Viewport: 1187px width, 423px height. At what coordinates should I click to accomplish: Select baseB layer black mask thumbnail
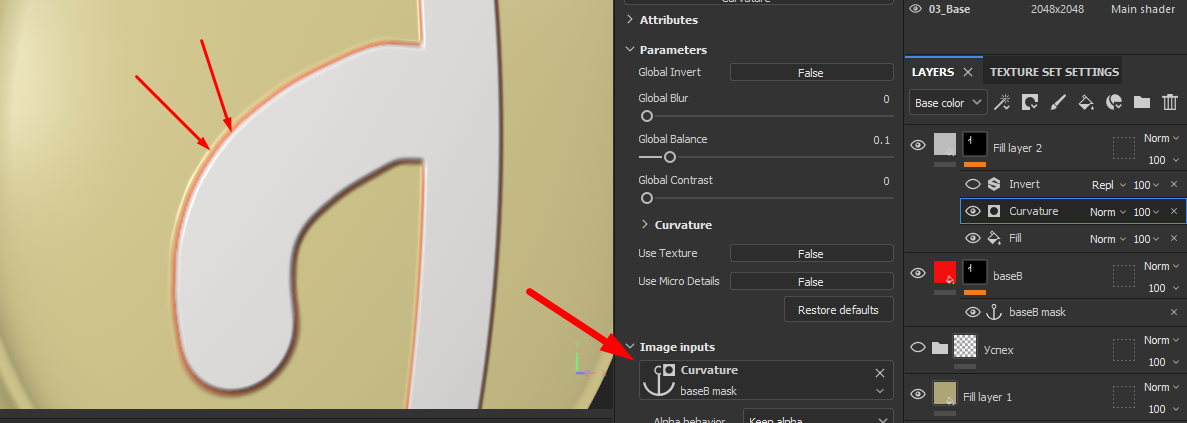(x=974, y=272)
